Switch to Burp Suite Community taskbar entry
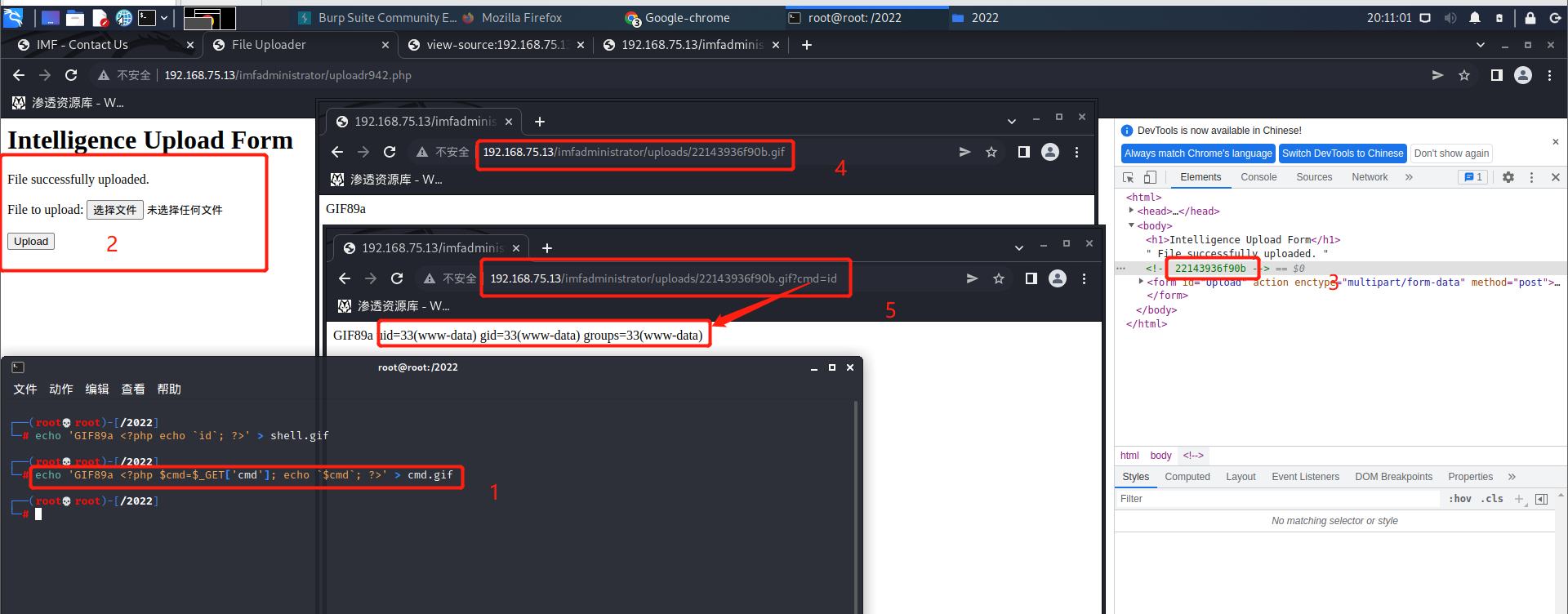 (378, 18)
